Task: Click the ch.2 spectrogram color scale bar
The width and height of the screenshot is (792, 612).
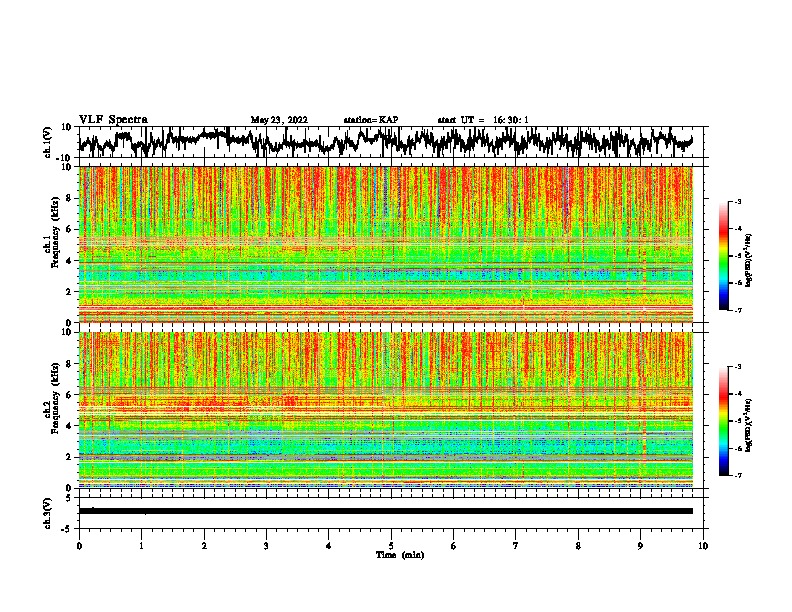Action: pyautogui.click(x=724, y=421)
